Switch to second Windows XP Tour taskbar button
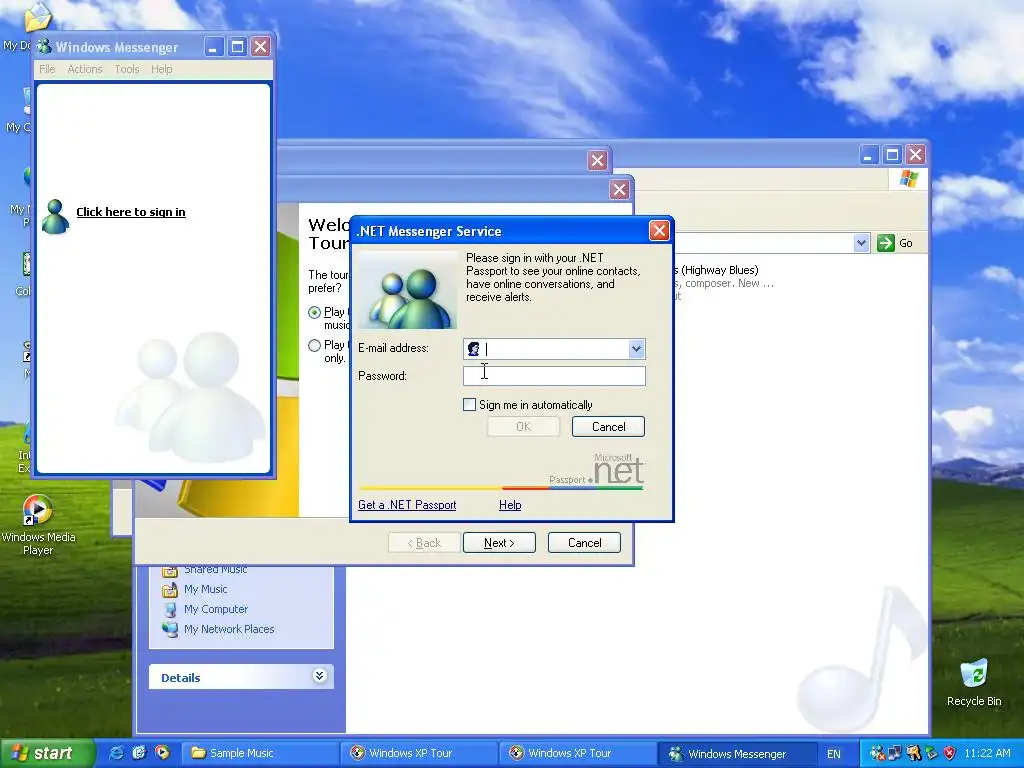 point(579,753)
